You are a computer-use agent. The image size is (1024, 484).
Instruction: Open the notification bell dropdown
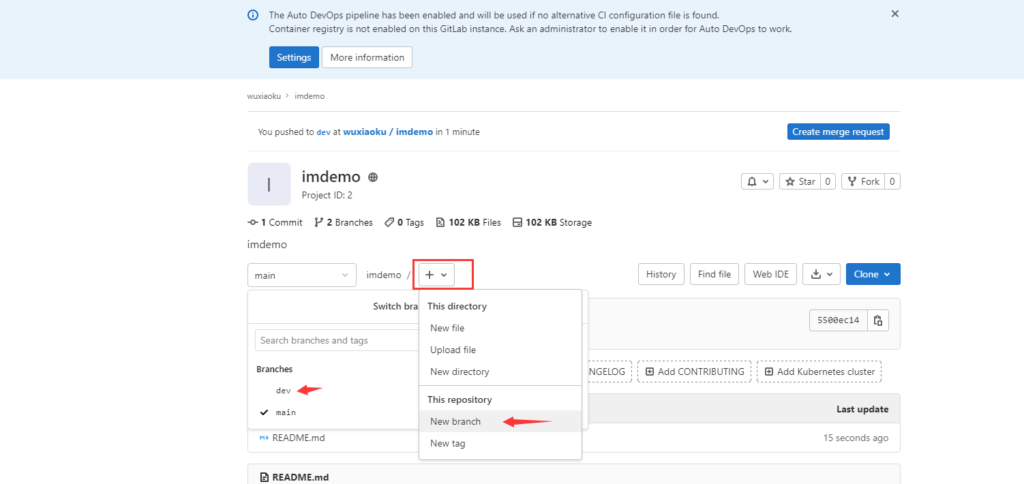point(757,181)
